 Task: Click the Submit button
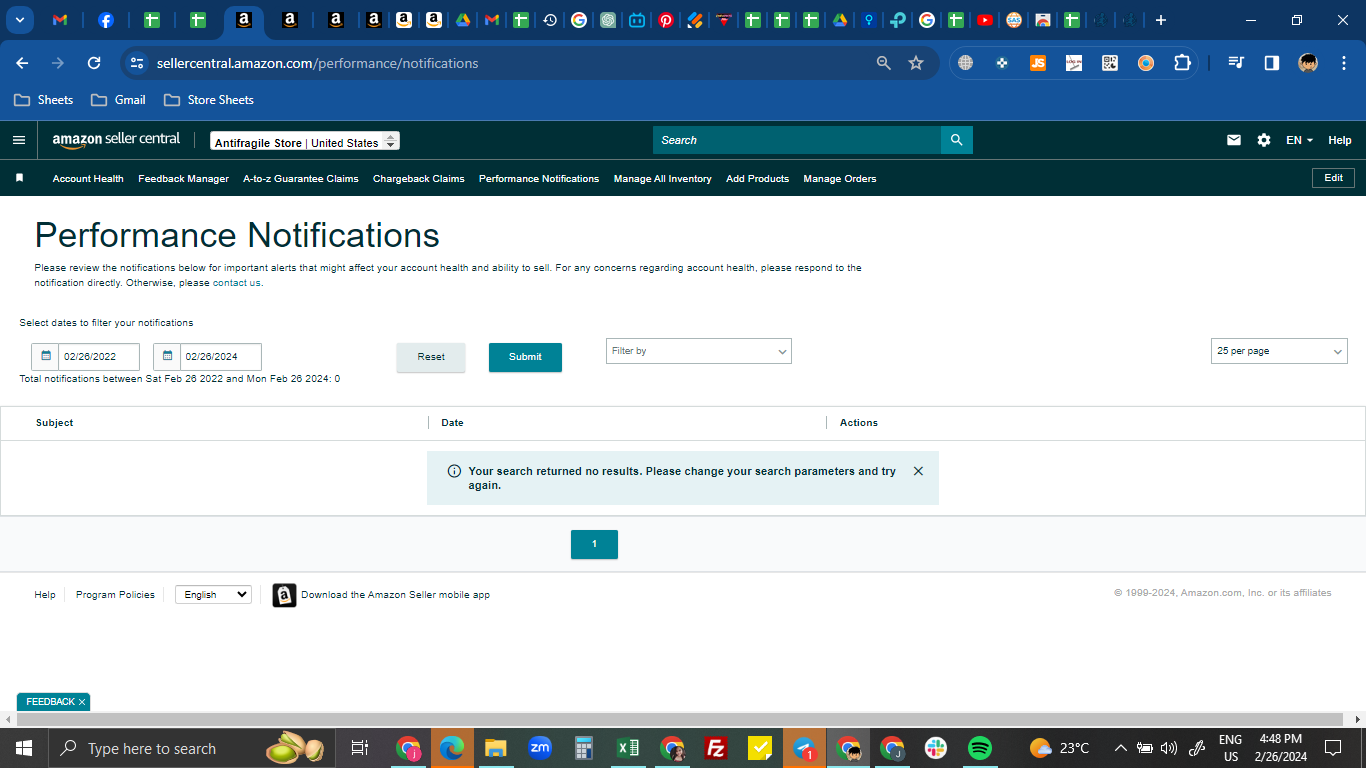click(x=525, y=357)
